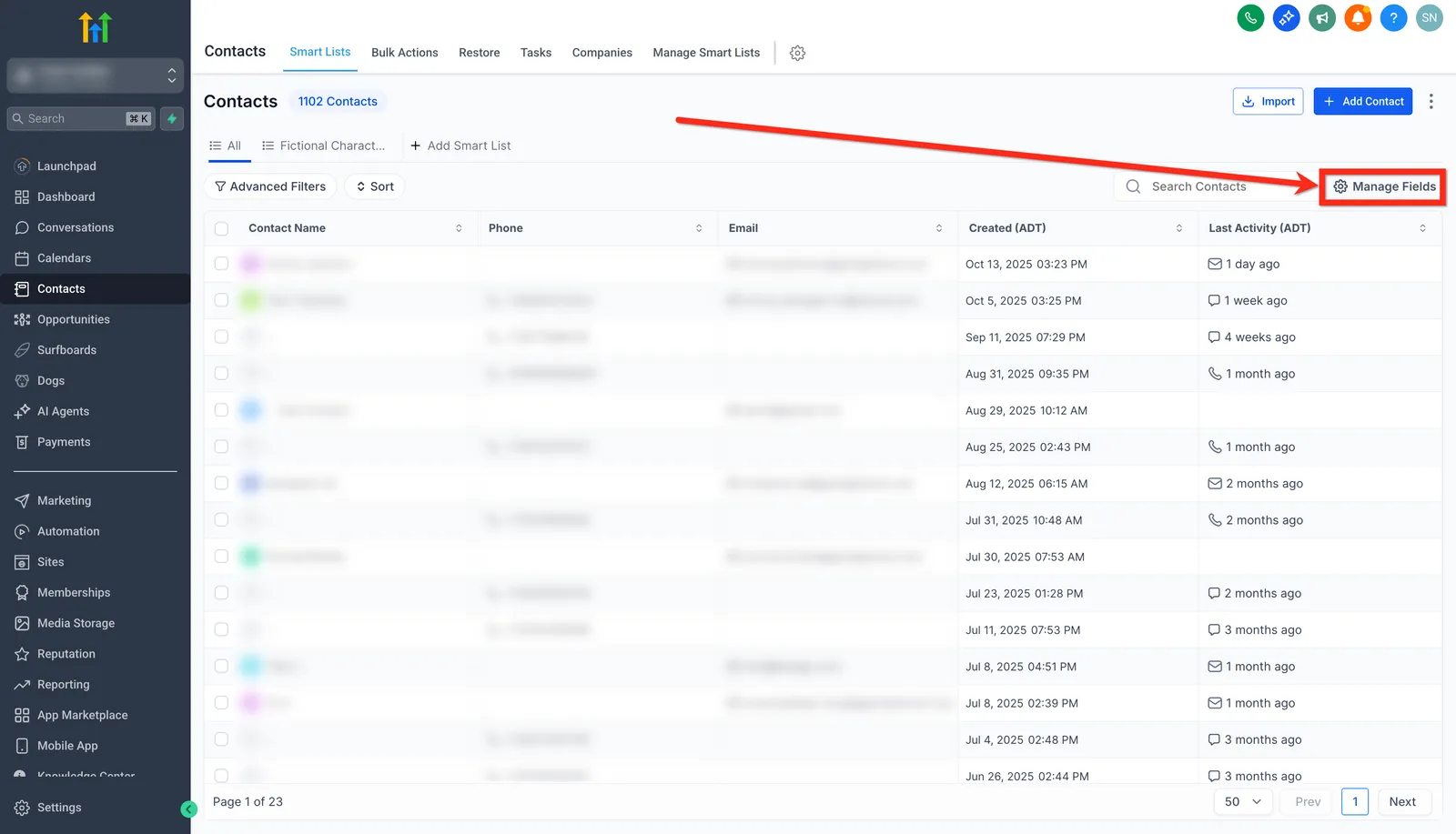The image size is (1456, 834).
Task: Select the Fictional Charact... smart list
Action: pos(323,146)
